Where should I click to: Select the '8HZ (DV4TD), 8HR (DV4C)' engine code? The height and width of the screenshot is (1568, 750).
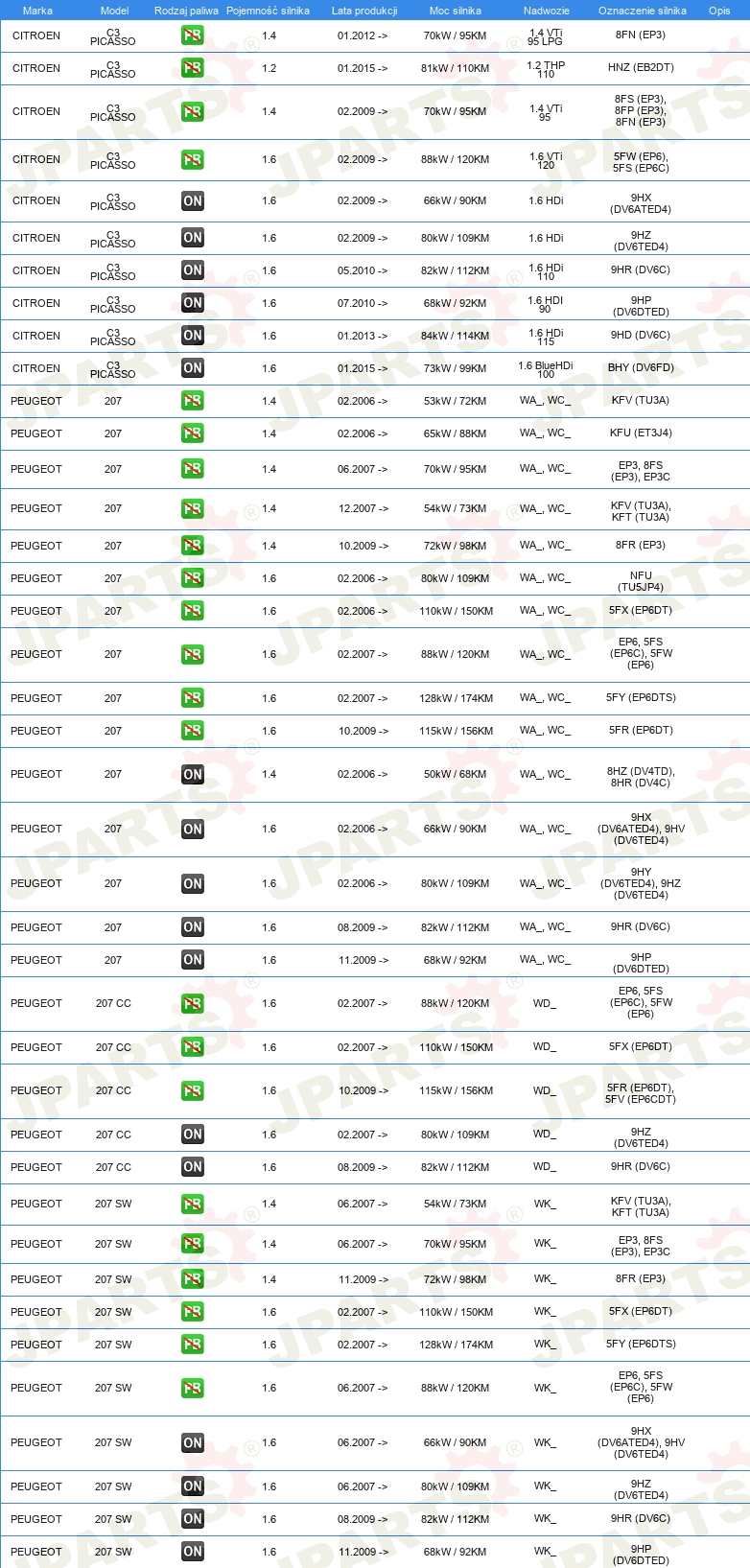[x=641, y=777]
